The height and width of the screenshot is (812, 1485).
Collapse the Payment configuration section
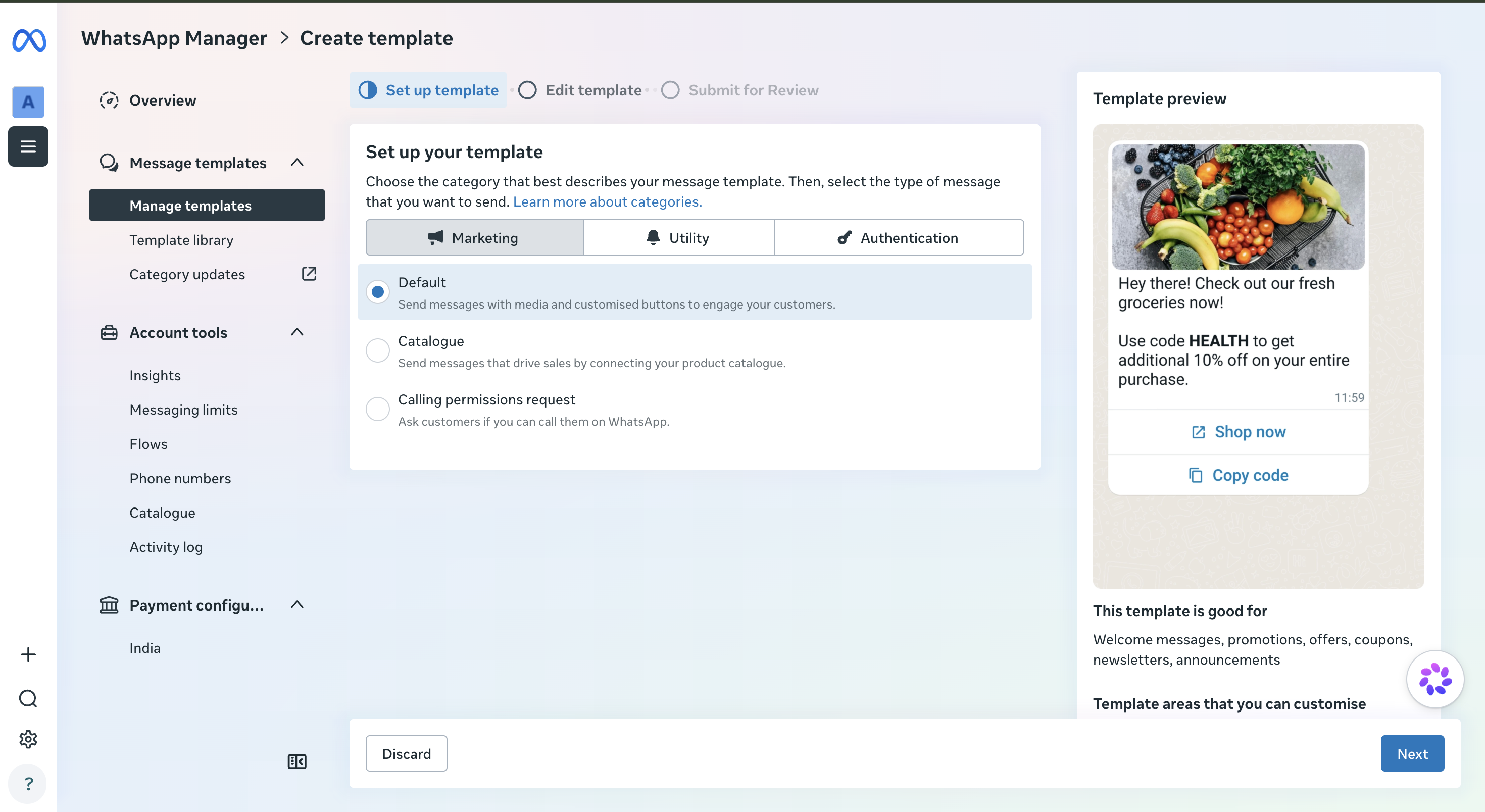pos(297,604)
